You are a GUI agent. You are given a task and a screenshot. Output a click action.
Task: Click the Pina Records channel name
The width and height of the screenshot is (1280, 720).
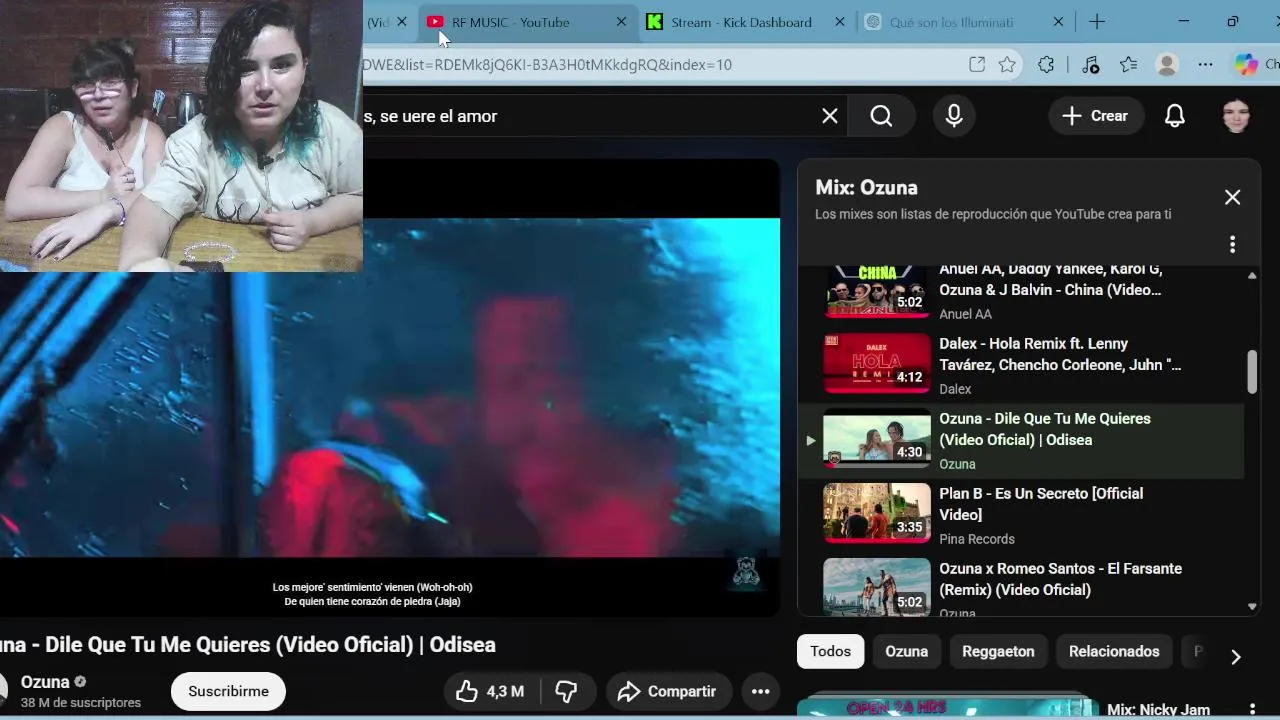coord(977,539)
